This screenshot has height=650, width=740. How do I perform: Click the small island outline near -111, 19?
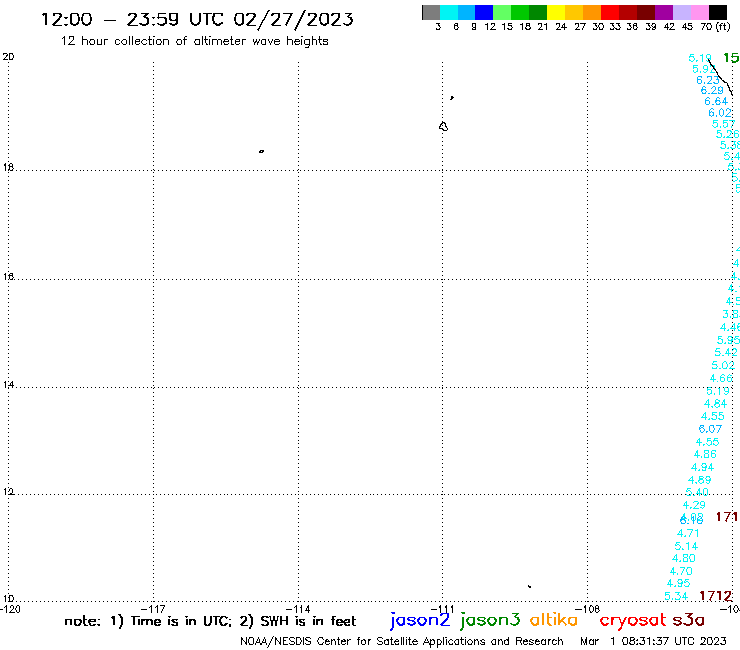coord(443,126)
